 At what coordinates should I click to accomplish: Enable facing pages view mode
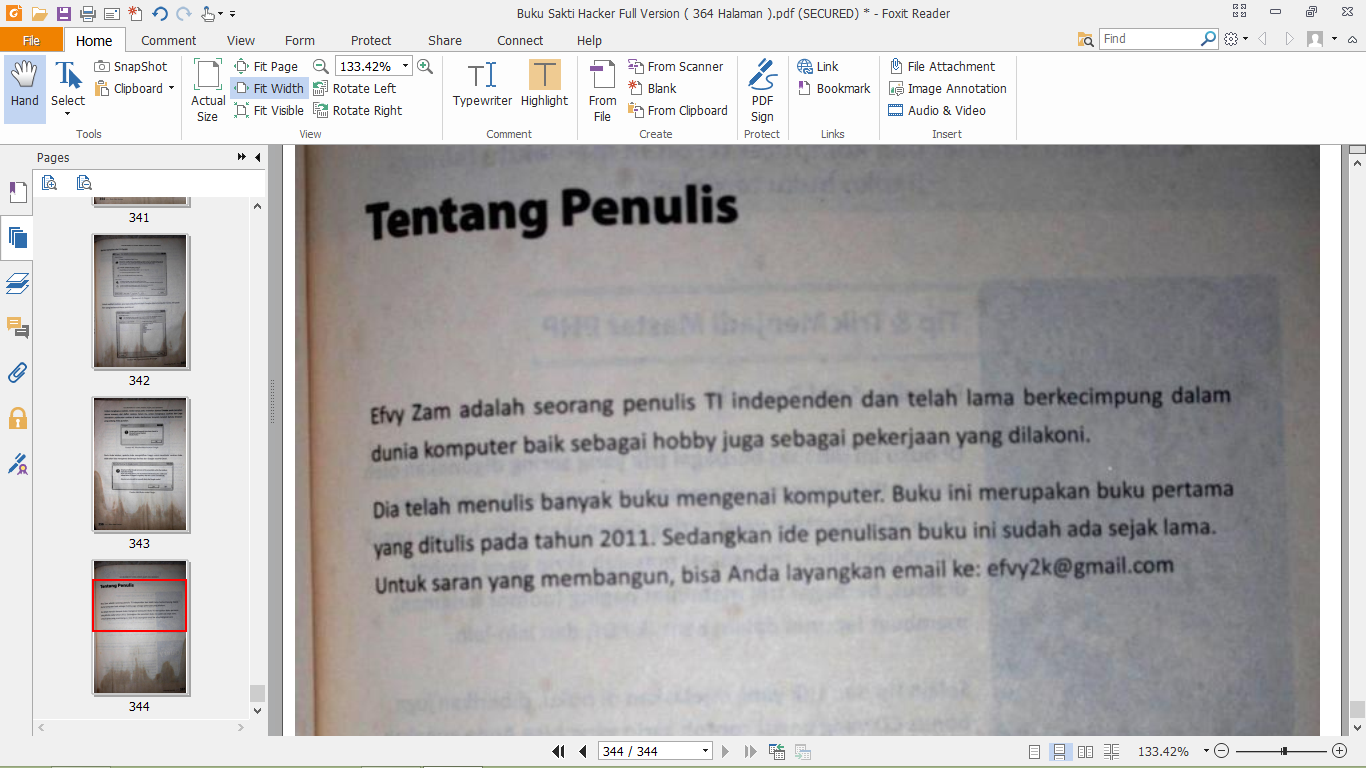[x=1086, y=751]
